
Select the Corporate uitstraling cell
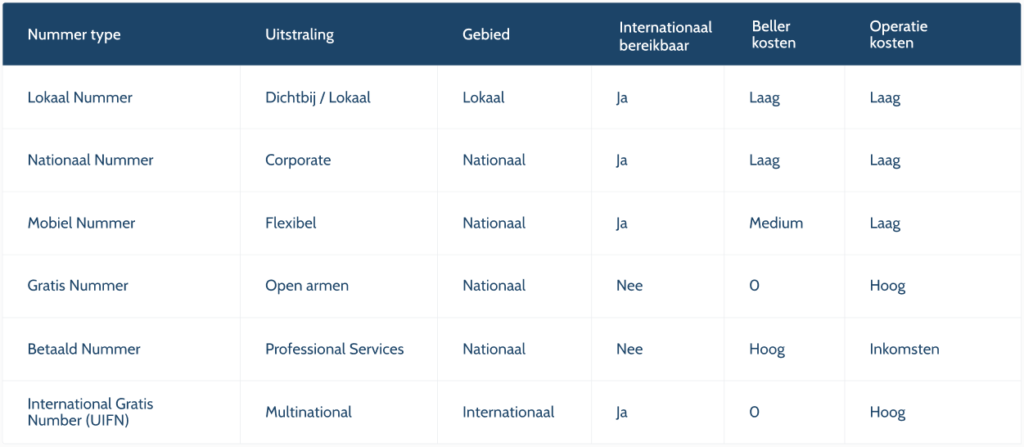(x=298, y=161)
